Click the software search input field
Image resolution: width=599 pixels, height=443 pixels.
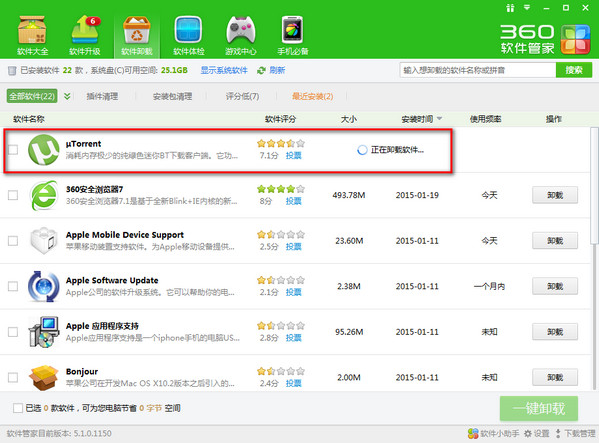tap(478, 70)
